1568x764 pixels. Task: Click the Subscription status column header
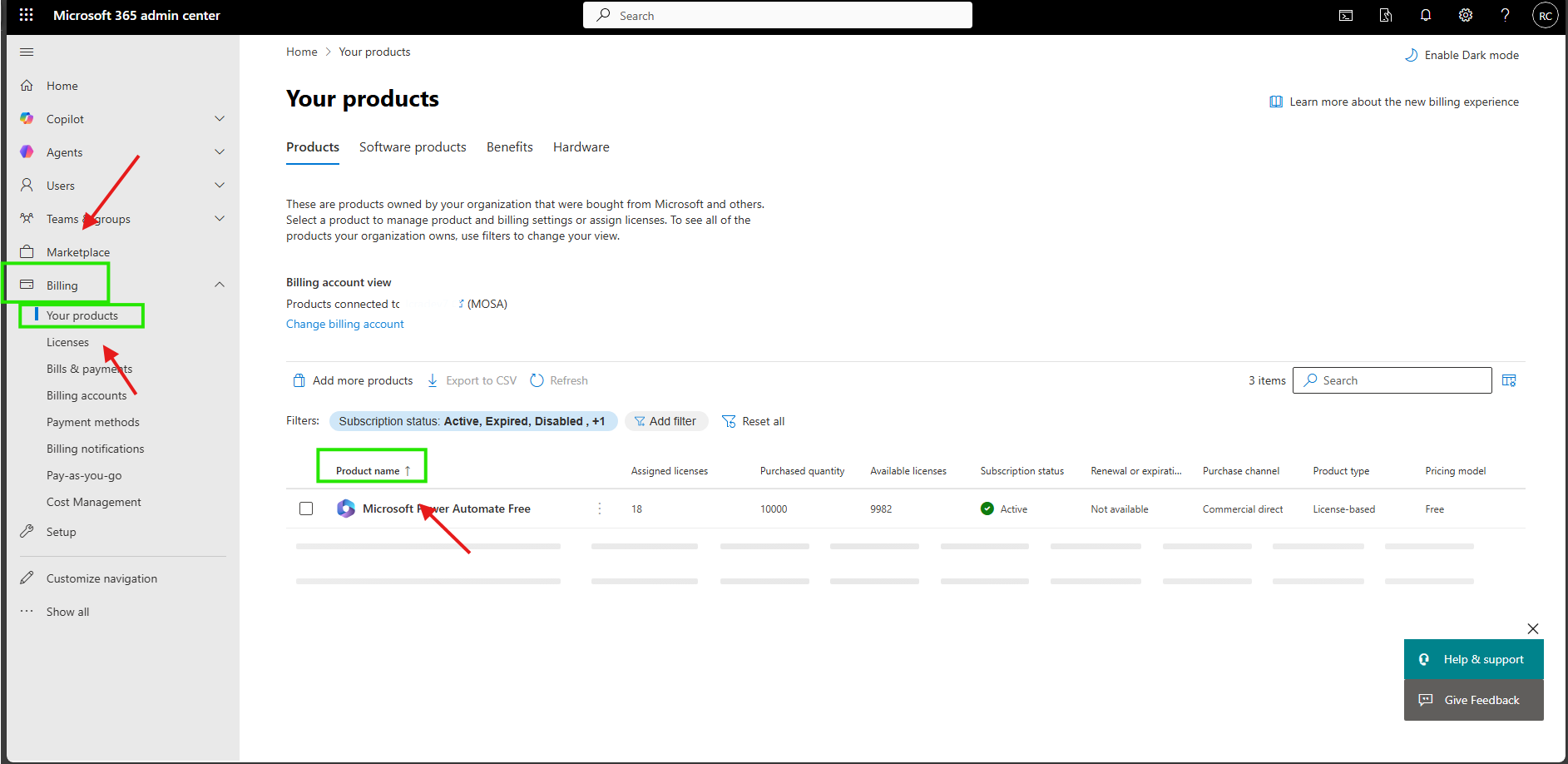(x=1022, y=471)
